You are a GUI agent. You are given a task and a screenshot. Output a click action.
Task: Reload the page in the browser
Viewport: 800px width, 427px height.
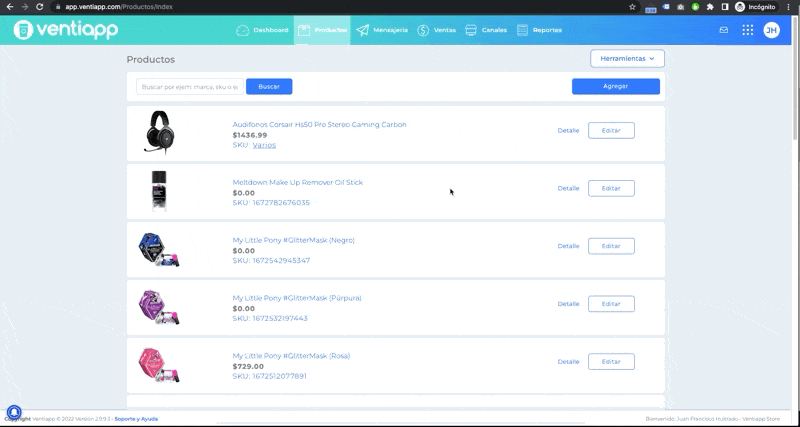(x=40, y=7)
